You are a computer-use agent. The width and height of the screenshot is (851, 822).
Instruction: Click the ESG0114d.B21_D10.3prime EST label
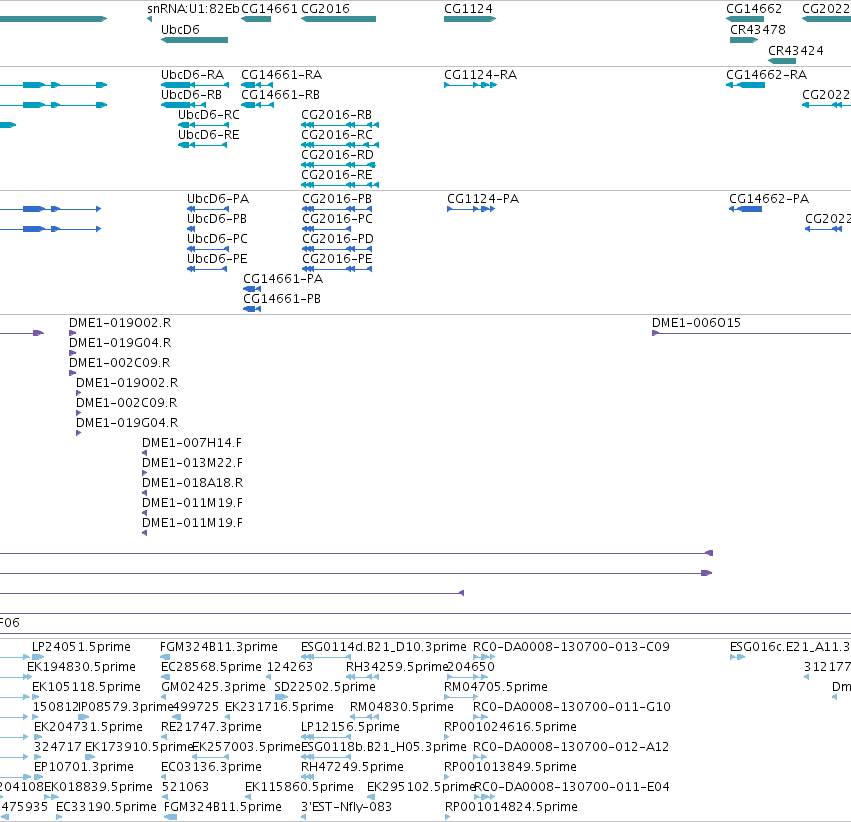click(x=384, y=647)
